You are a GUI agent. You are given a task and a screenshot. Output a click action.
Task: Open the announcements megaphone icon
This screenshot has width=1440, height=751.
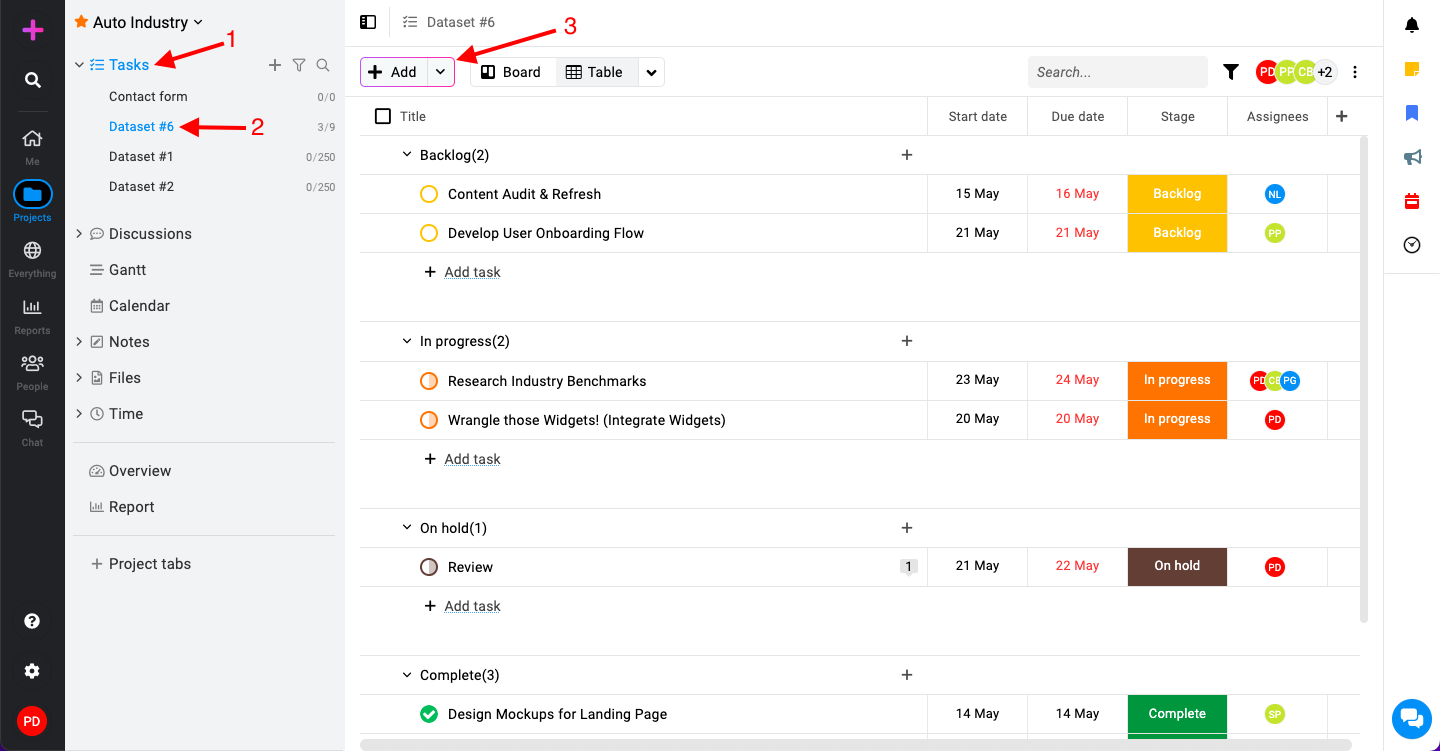(x=1412, y=157)
